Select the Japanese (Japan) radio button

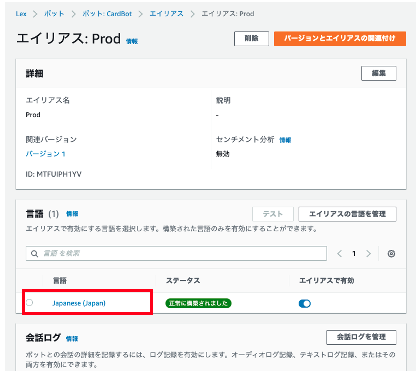click(x=30, y=302)
